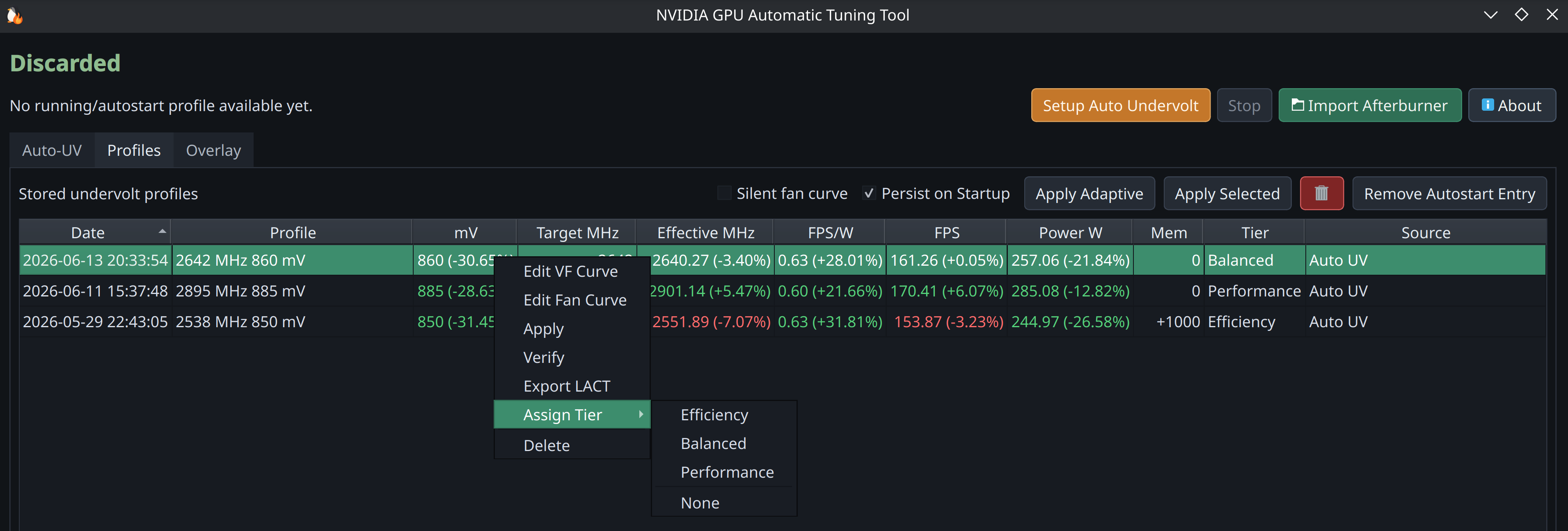This screenshot has height=531, width=1568.
Task: Click date 2026-06-13 20:33:54 cell
Action: click(x=95, y=260)
